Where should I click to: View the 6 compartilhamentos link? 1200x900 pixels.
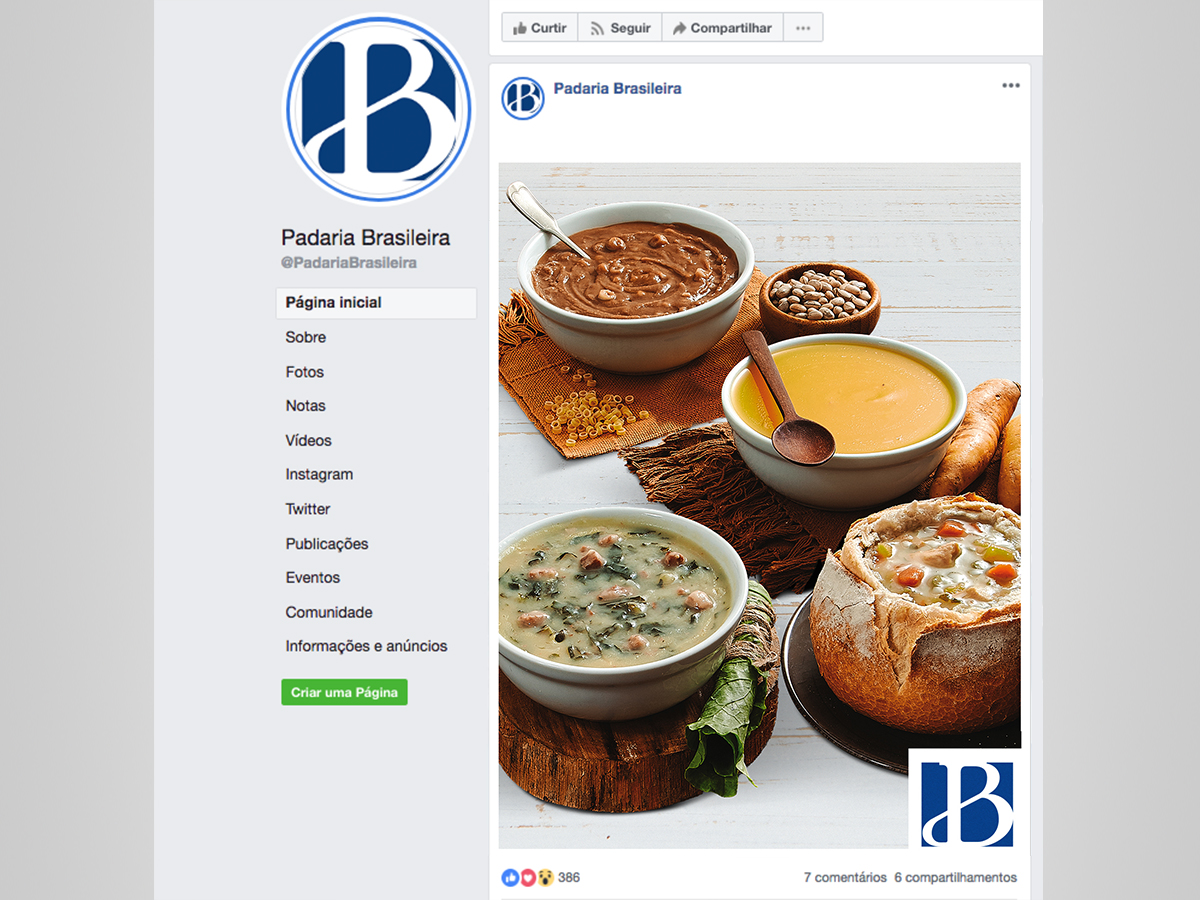956,878
